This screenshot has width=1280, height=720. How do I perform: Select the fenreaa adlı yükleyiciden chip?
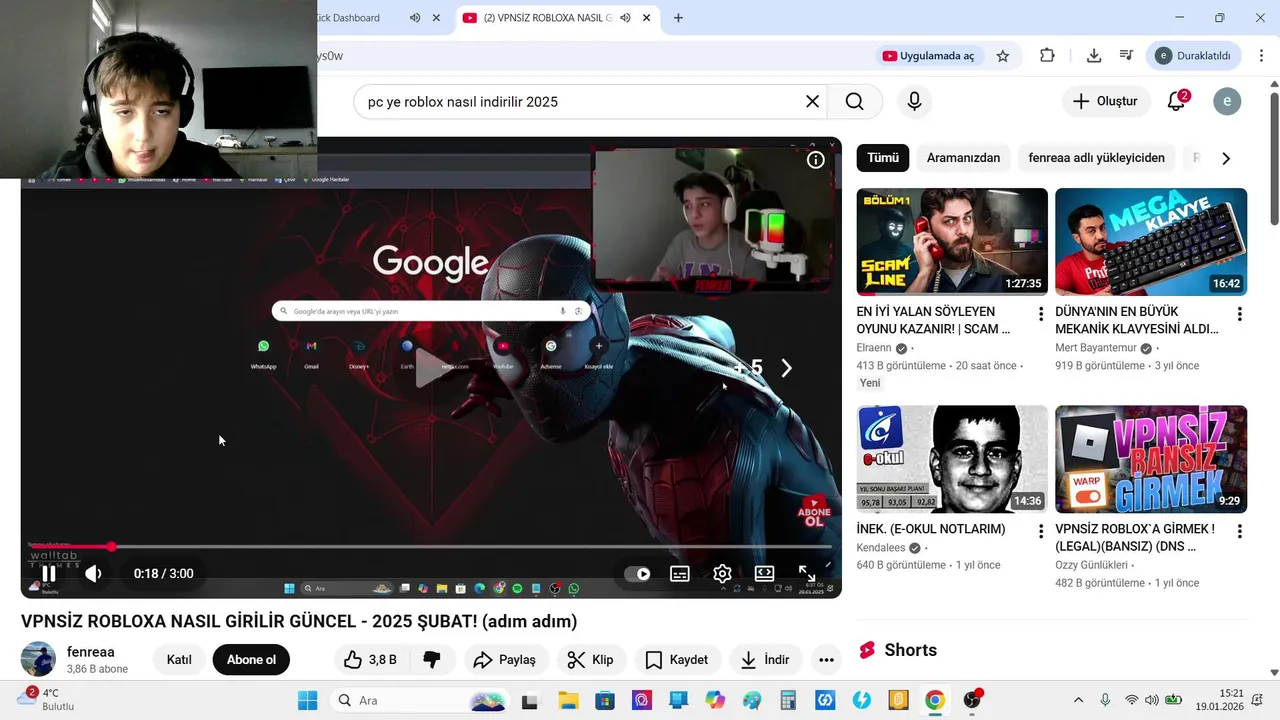click(x=1096, y=158)
